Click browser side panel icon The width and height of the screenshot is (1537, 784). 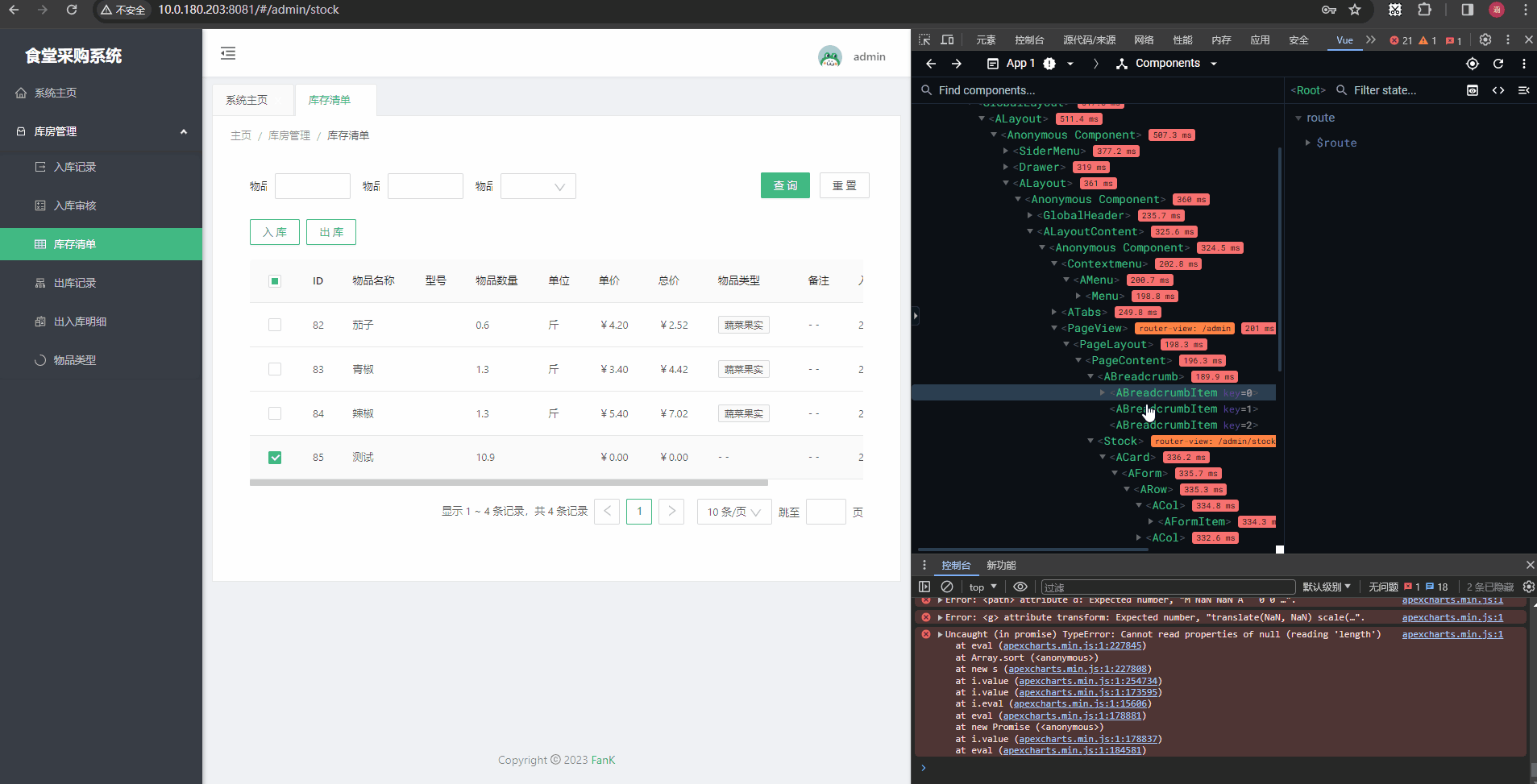[x=1468, y=10]
